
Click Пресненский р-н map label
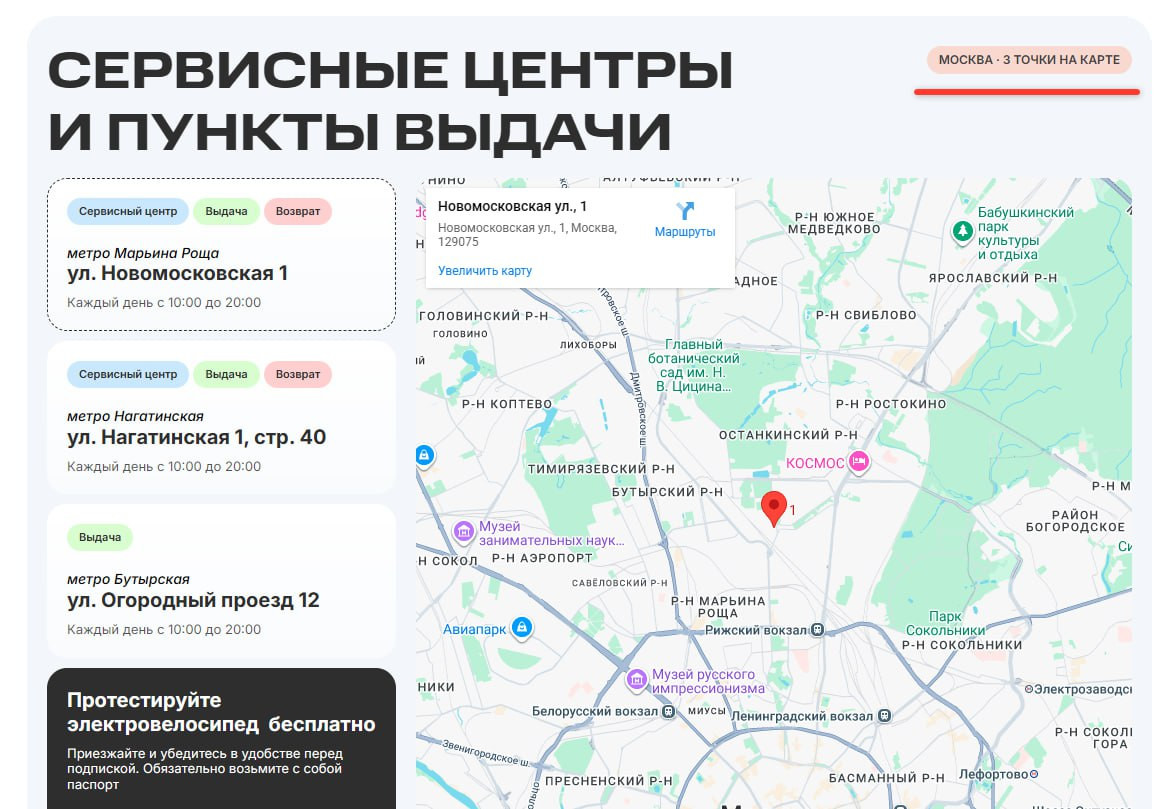coord(609,781)
